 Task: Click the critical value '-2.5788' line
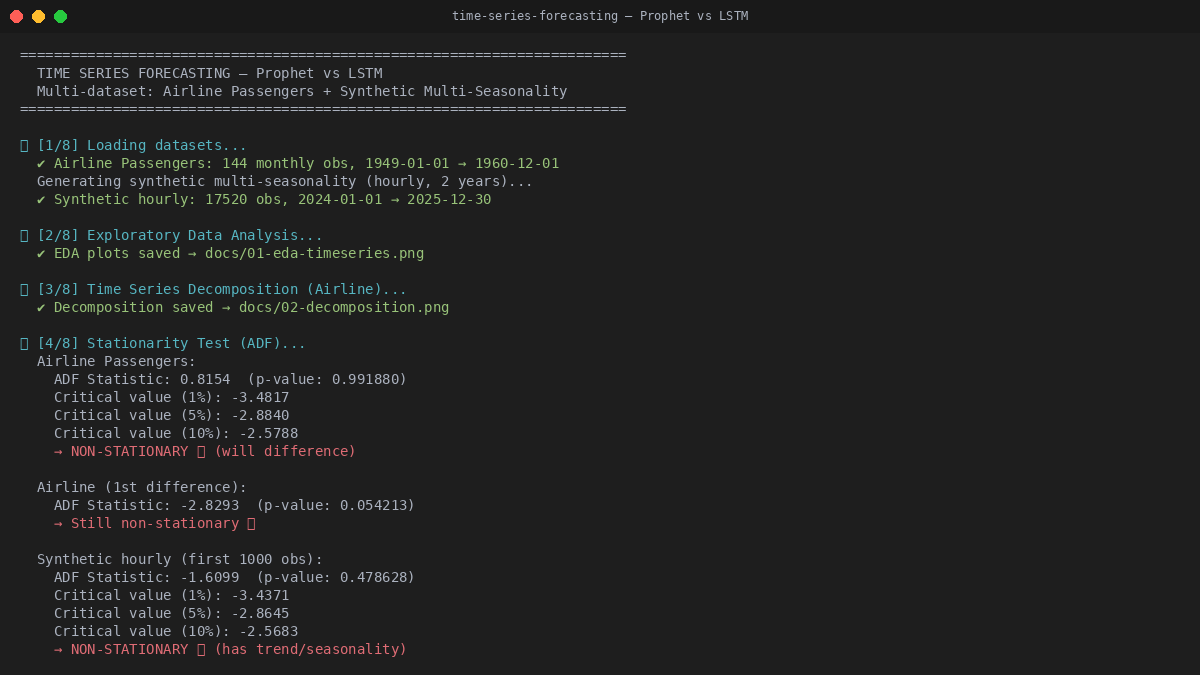(x=176, y=433)
